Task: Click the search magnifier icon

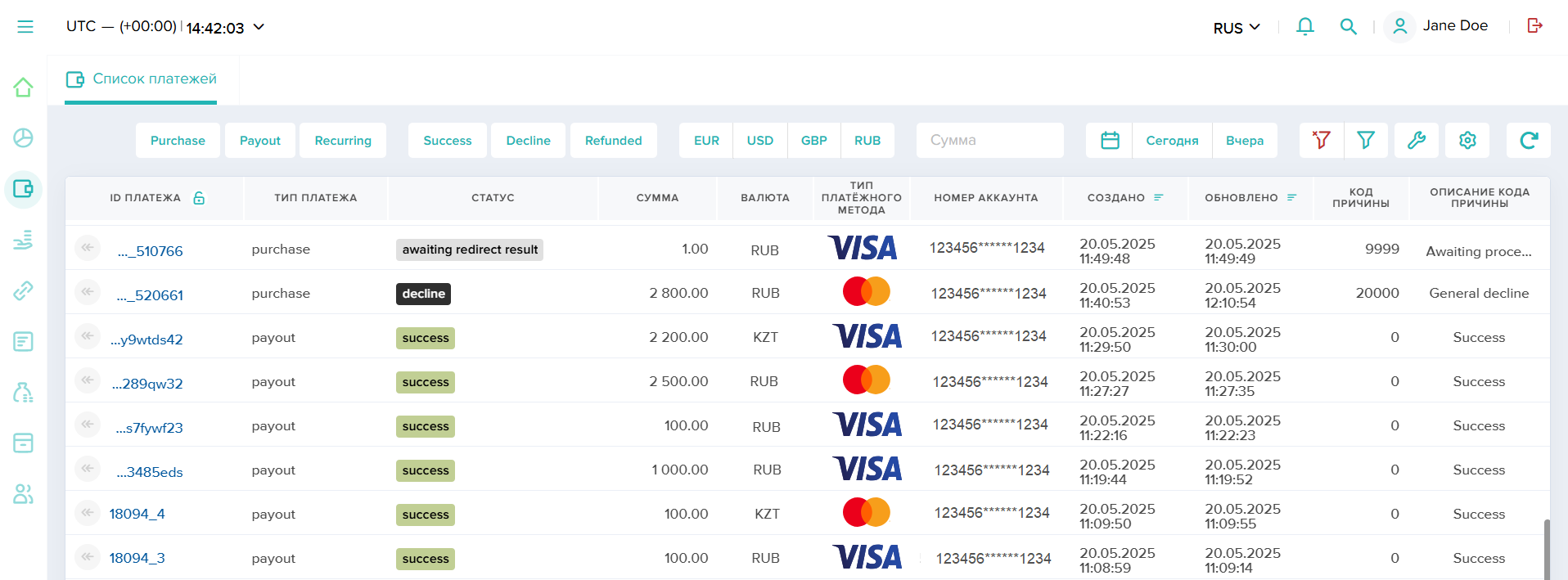Action: (x=1348, y=27)
